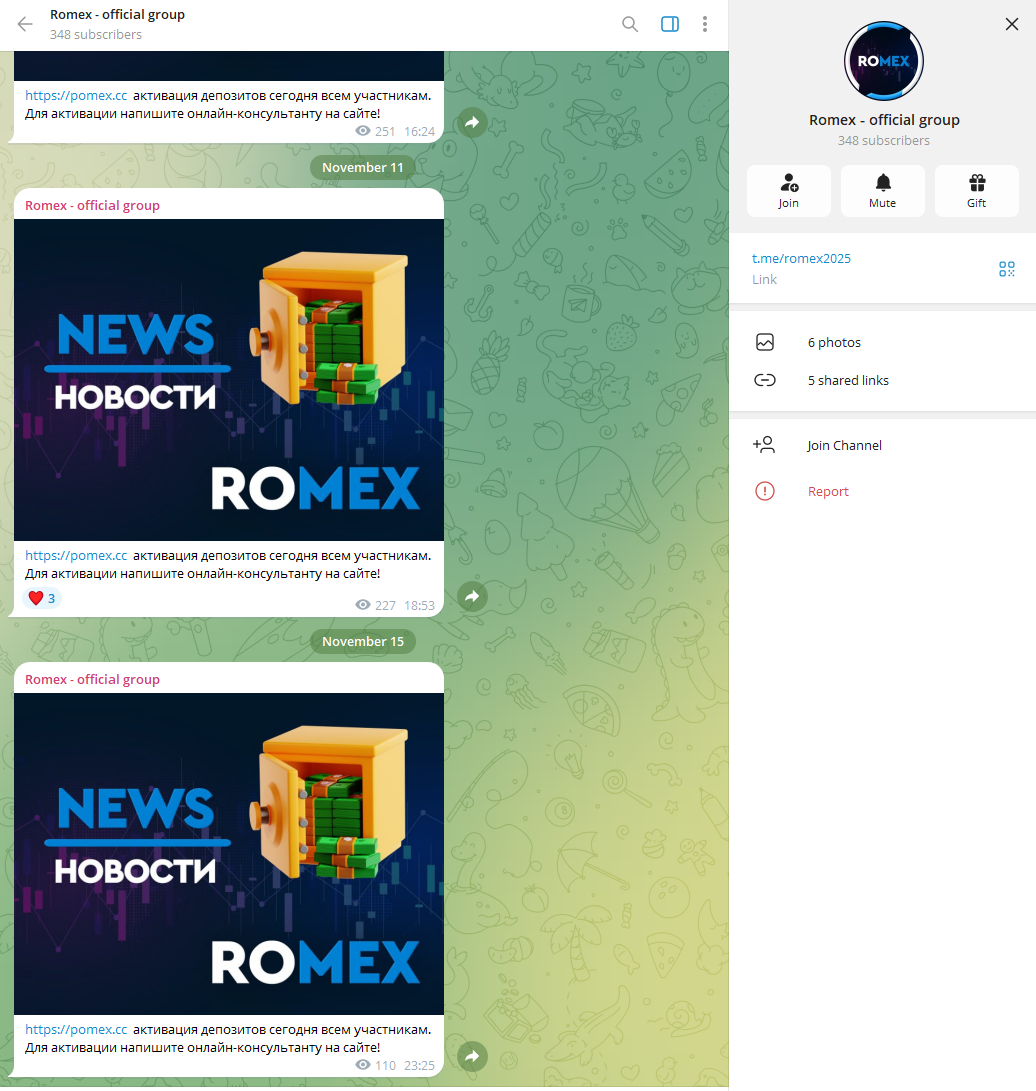Click the pomex.cc link in the latest message
Screen dimensions: 1036x1091
[x=76, y=1028]
